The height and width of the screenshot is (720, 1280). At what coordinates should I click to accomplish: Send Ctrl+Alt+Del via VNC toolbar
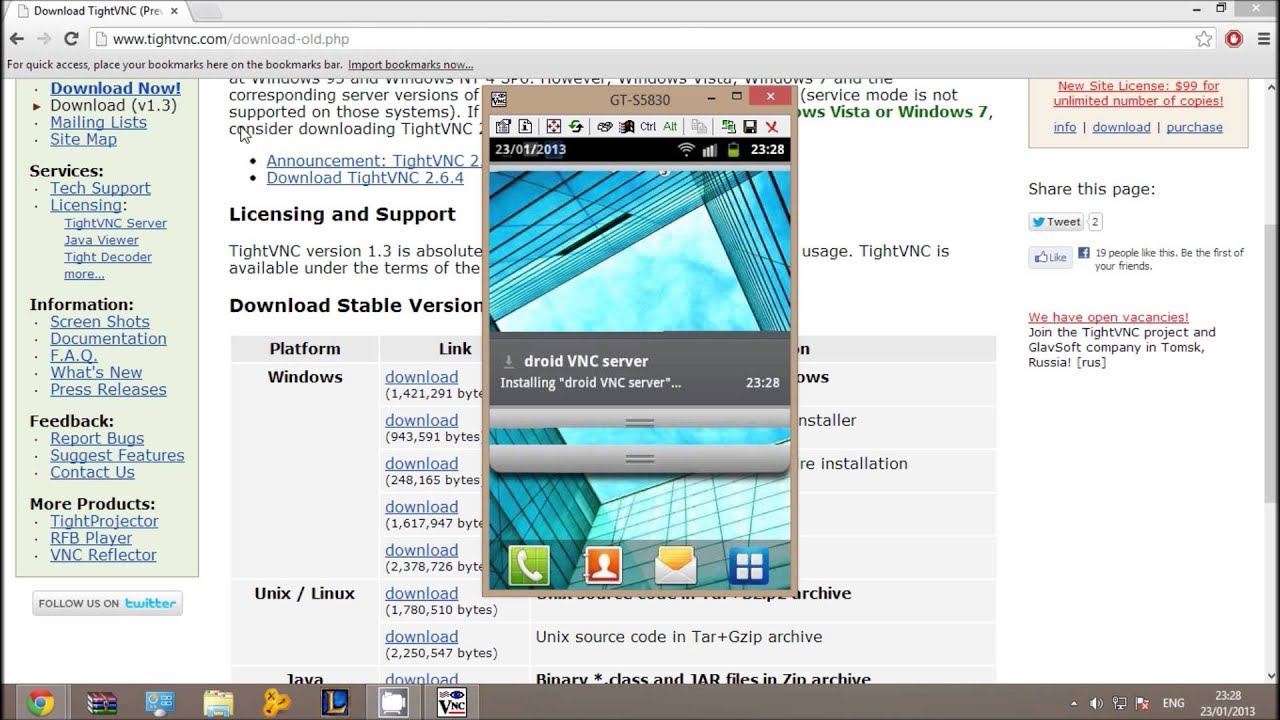[x=605, y=127]
